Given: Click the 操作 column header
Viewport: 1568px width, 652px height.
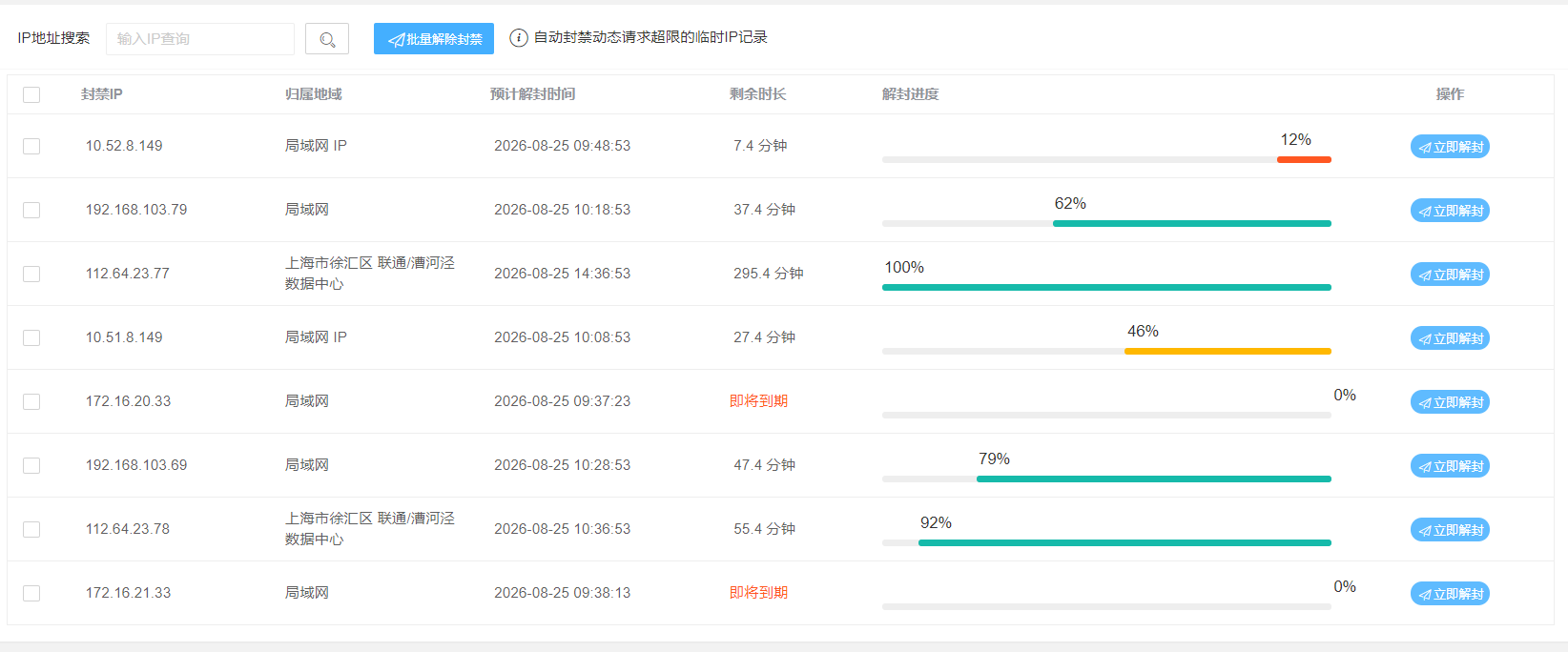Looking at the screenshot, I should 1450,94.
